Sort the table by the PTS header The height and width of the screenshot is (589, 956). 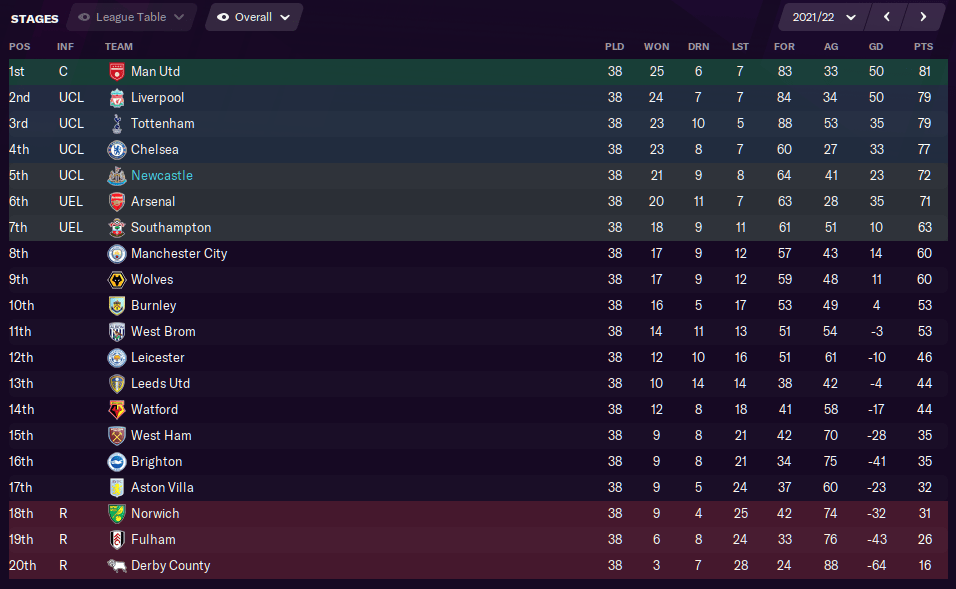coord(924,46)
